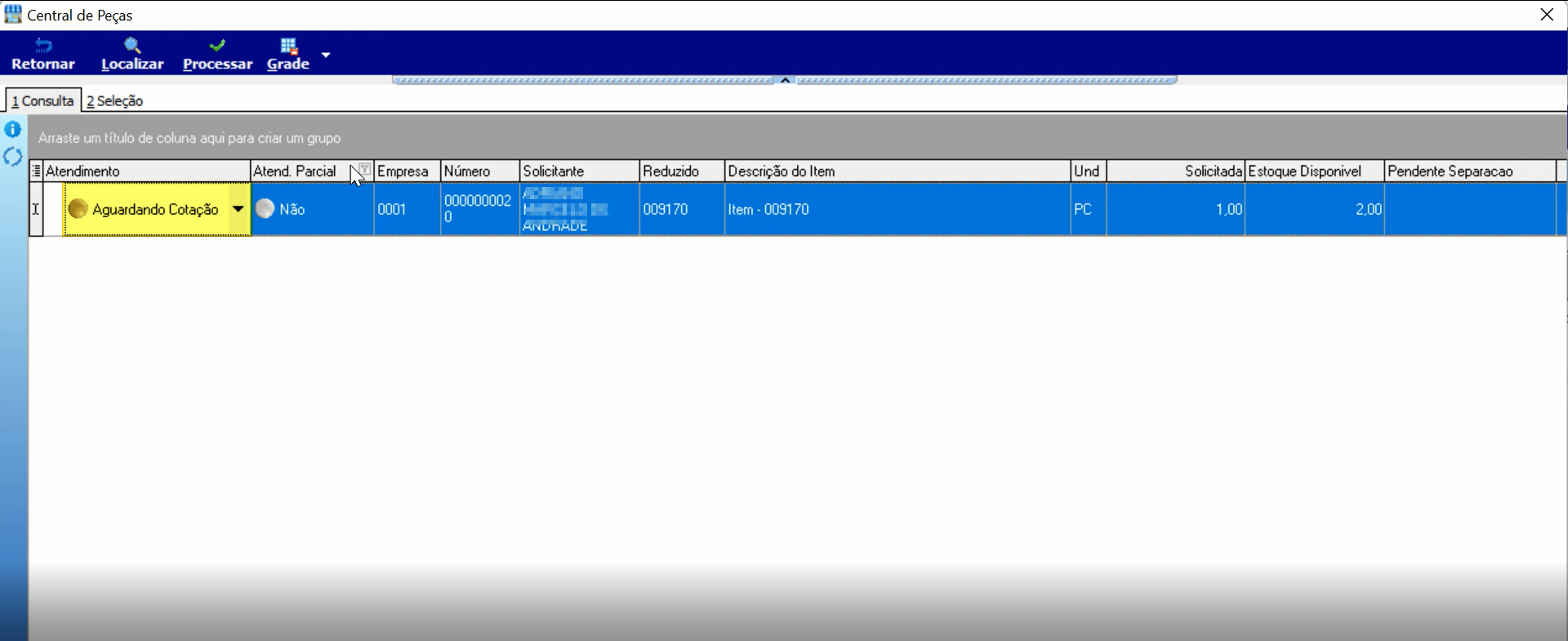Select the Reduzido cell 009170

point(683,209)
